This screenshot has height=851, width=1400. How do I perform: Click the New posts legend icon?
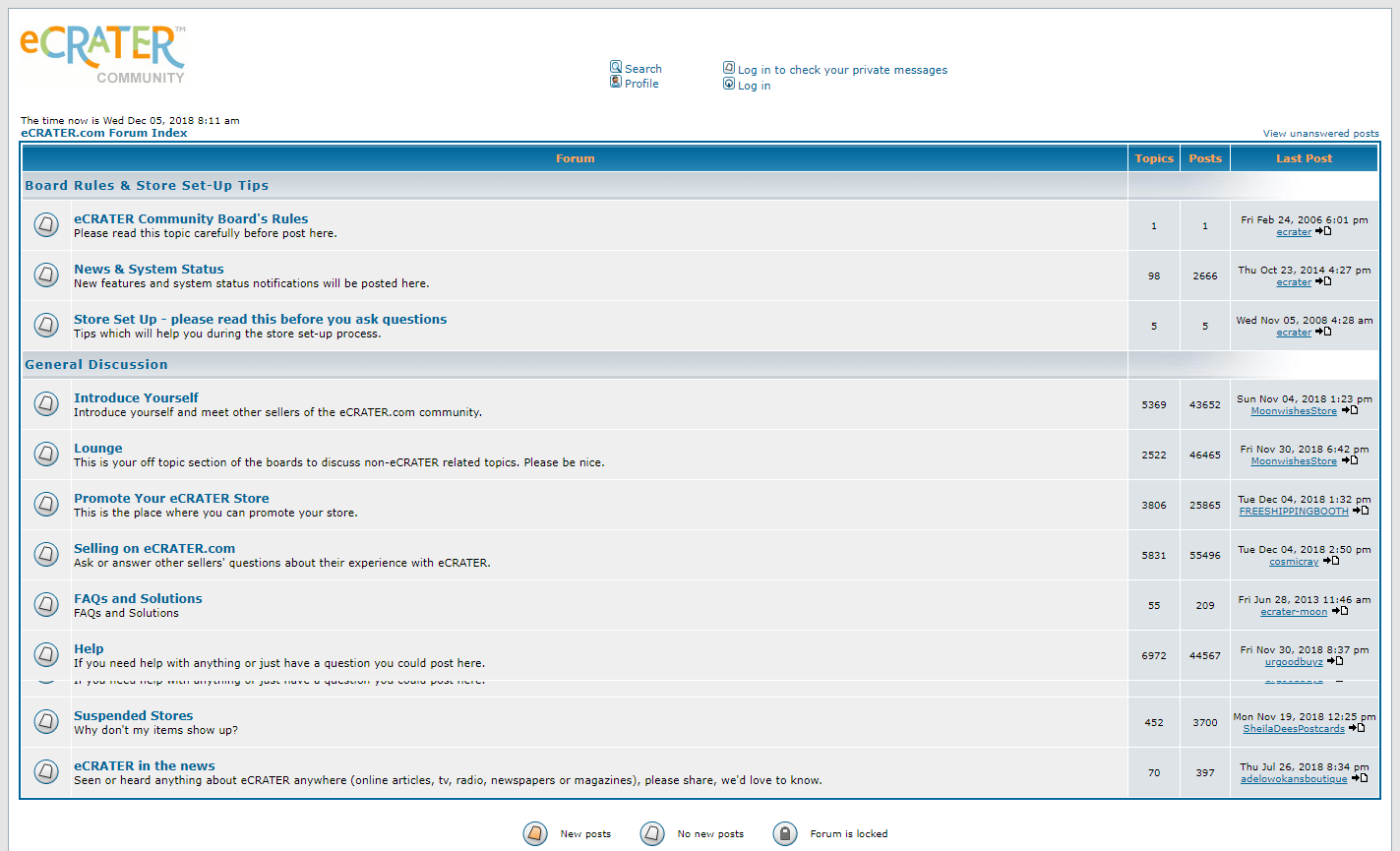[x=534, y=833]
